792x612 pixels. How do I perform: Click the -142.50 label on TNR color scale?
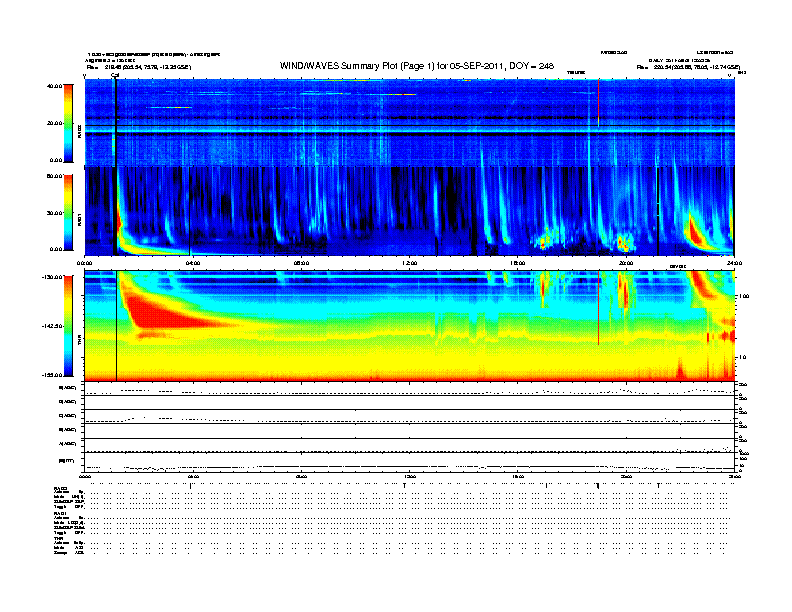(52, 326)
